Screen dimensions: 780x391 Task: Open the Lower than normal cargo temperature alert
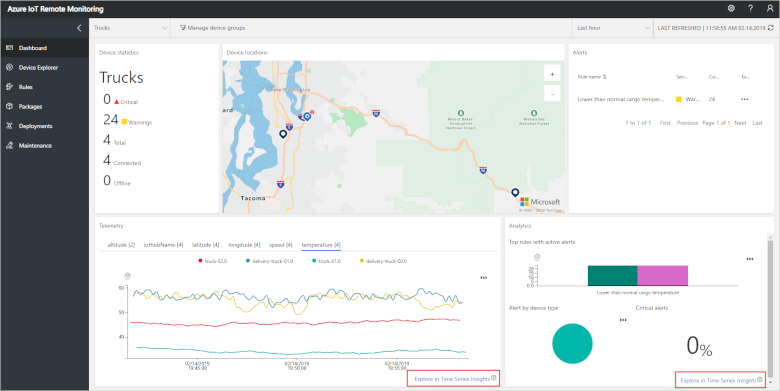coord(620,99)
